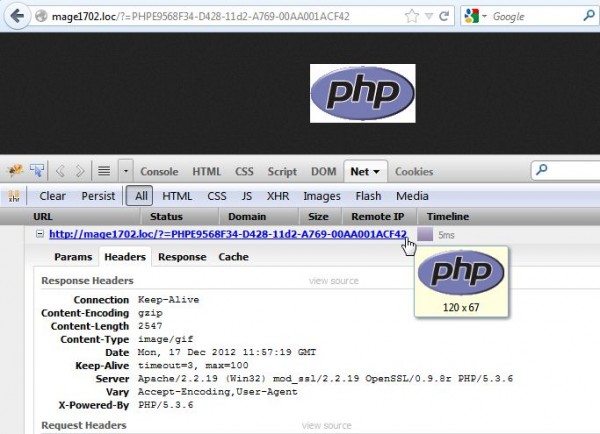Filter net requests by XHR
The width and height of the screenshot is (600, 434).
(278, 196)
